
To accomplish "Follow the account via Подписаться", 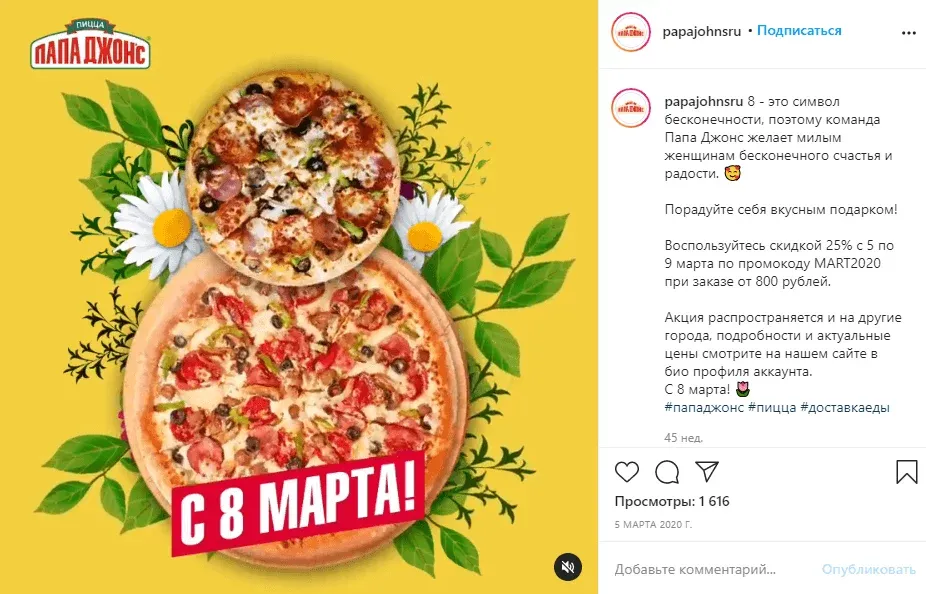I will (799, 31).
